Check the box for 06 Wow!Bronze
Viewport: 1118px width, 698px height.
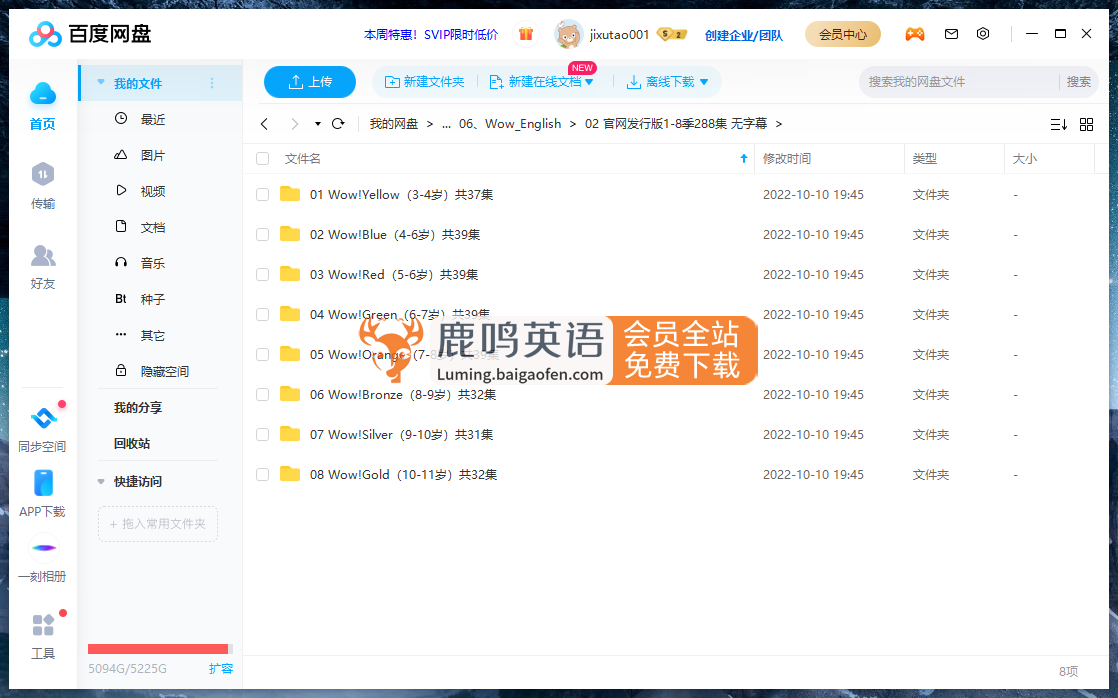coord(262,394)
